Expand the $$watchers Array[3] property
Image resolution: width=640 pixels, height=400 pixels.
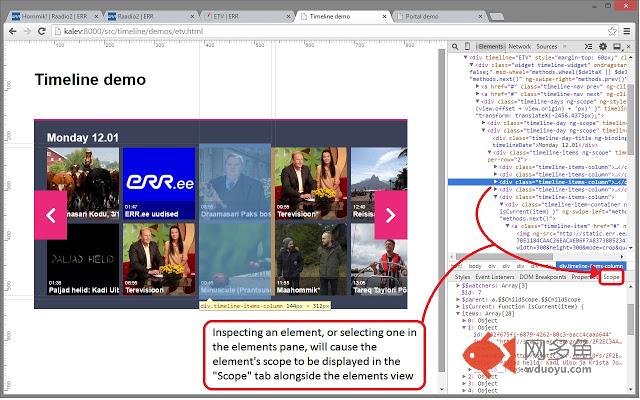[458, 286]
